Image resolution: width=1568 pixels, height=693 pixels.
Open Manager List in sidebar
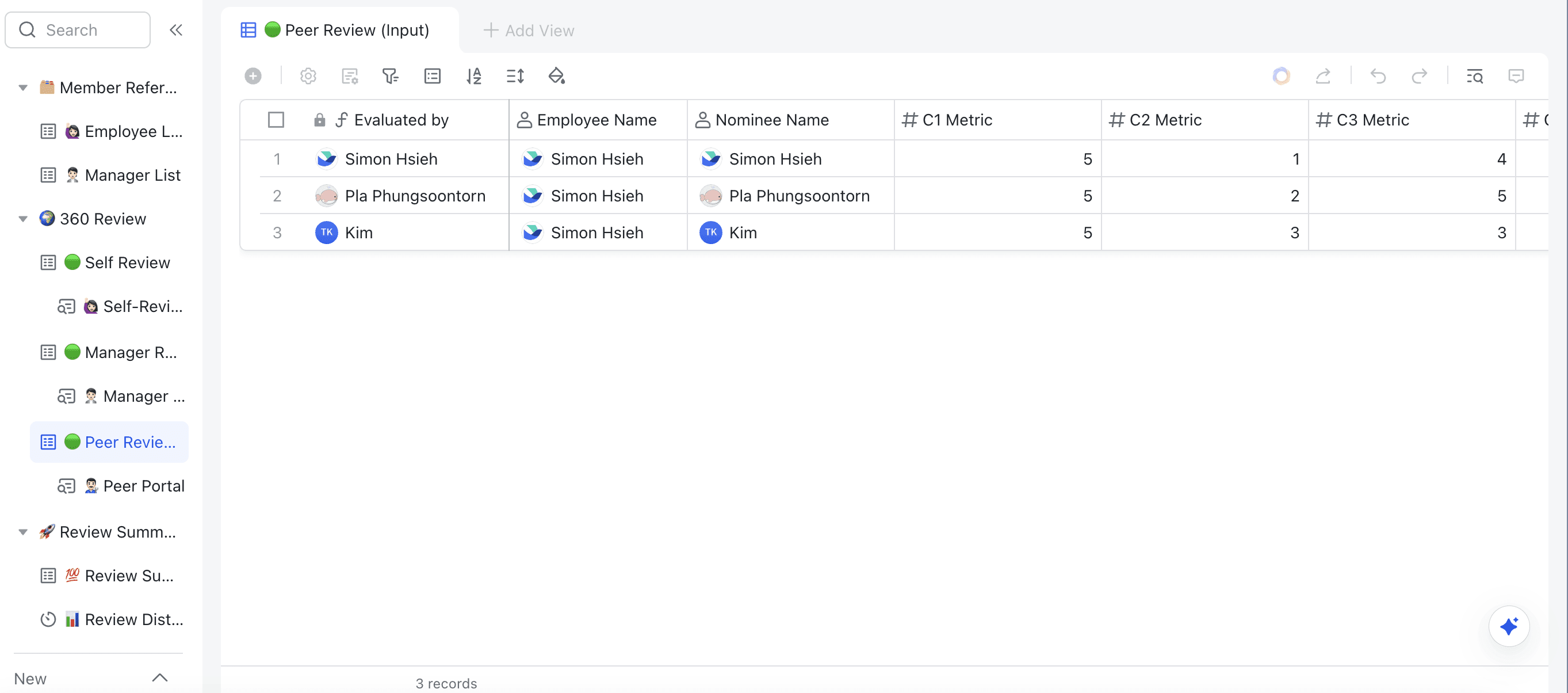point(132,175)
